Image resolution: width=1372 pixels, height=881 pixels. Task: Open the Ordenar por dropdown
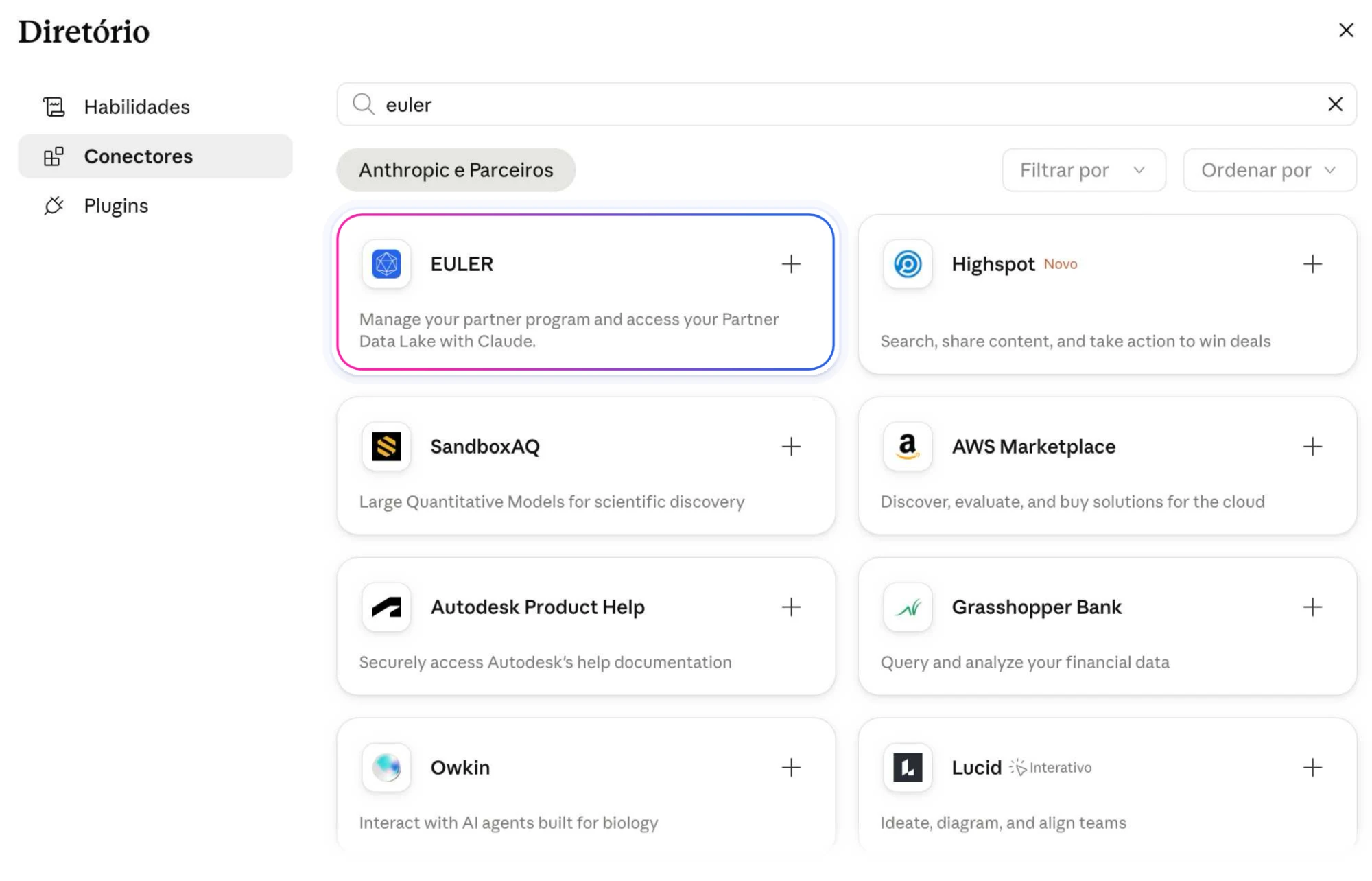1269,170
